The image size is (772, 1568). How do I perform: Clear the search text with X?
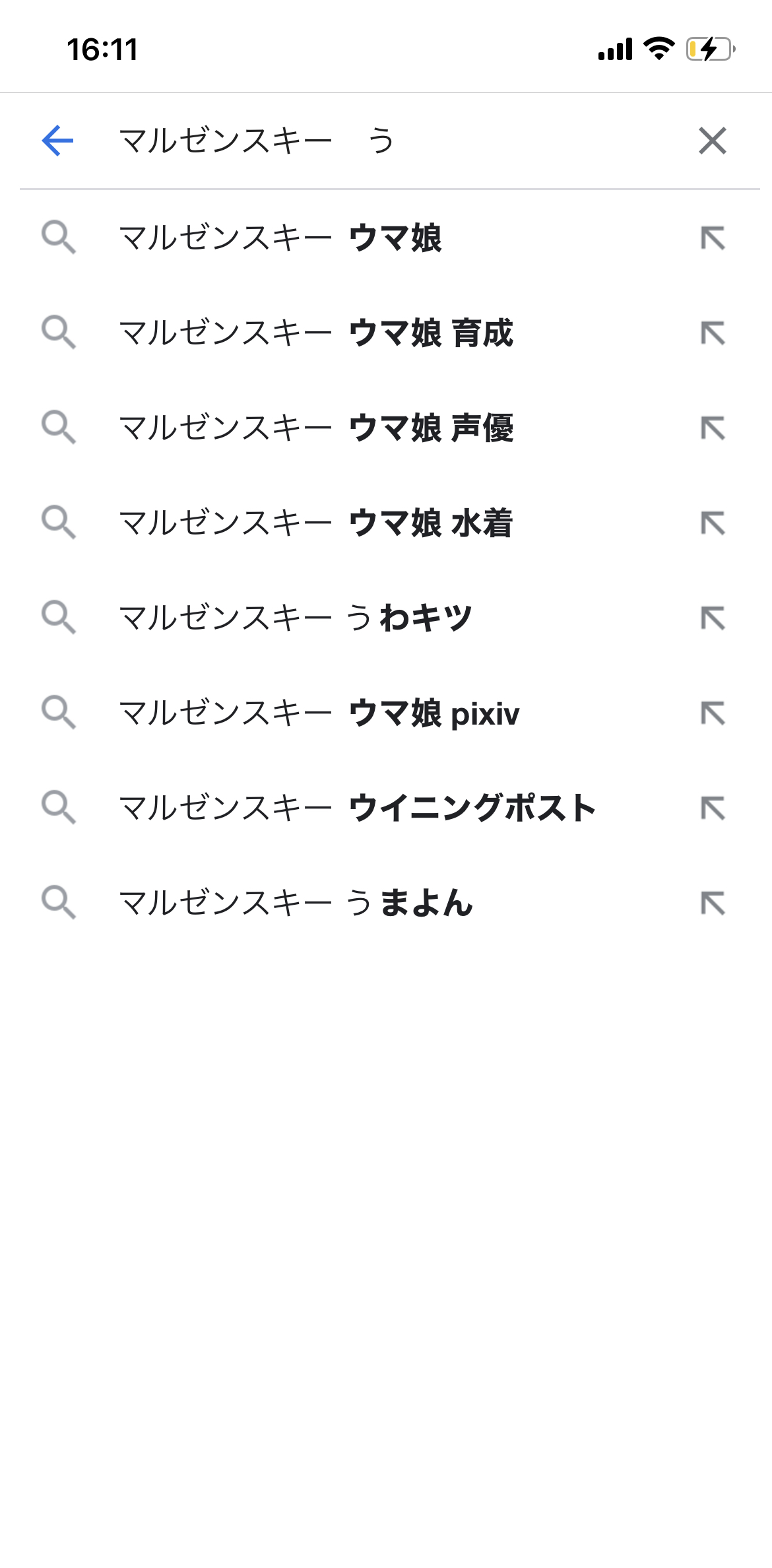click(712, 141)
